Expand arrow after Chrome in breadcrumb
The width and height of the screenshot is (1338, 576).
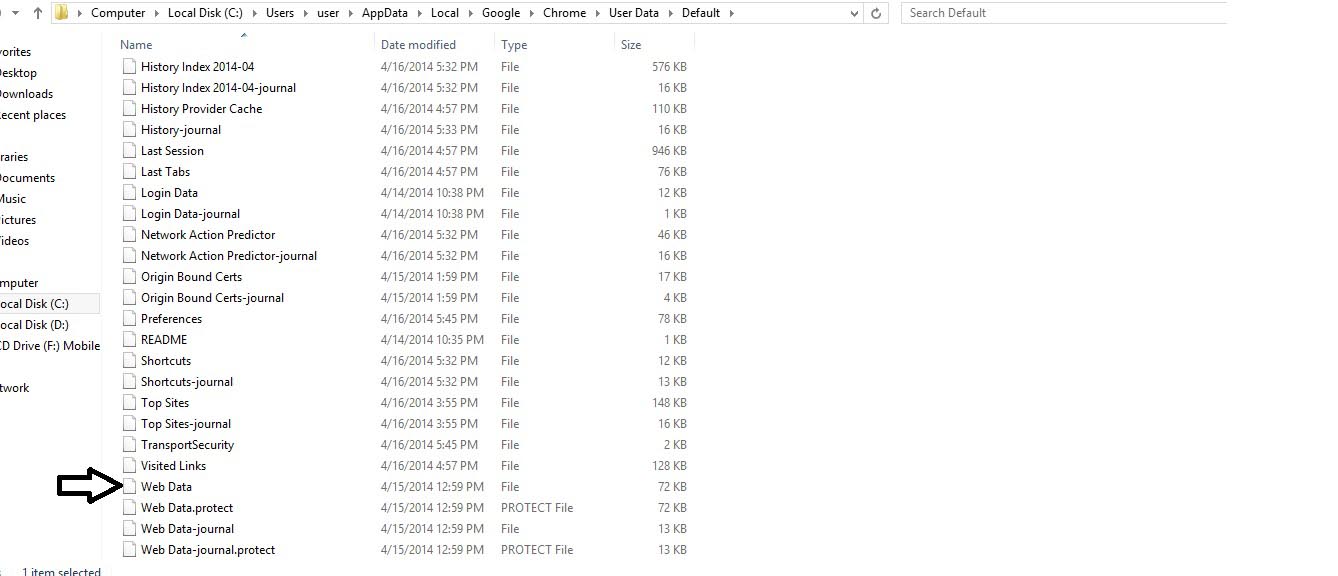(x=598, y=13)
